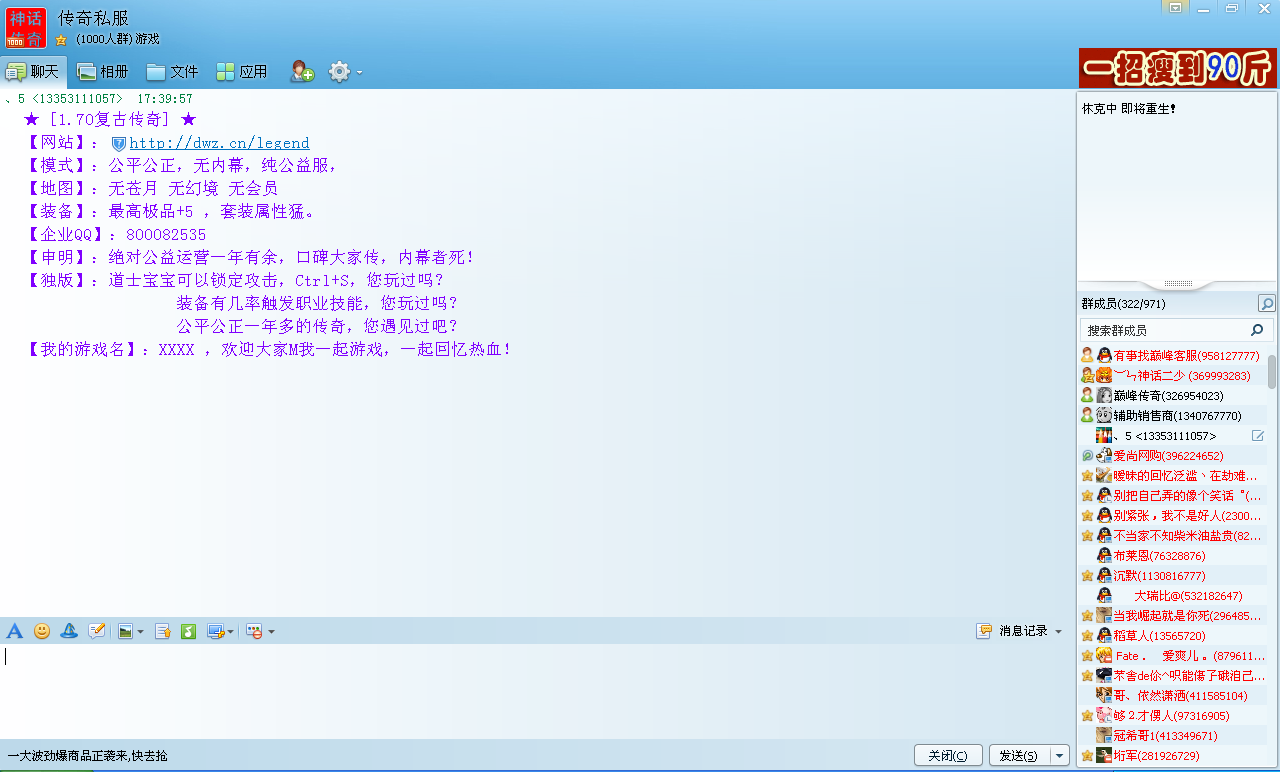Click the group notice 休克中 即将重生
Image resolution: width=1280 pixels, height=772 pixels.
(x=1129, y=109)
